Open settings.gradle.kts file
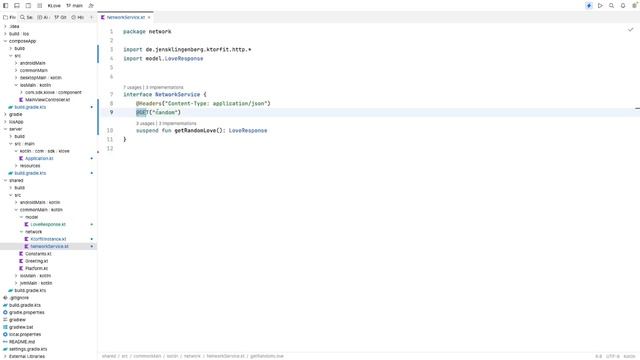 click(x=28, y=349)
